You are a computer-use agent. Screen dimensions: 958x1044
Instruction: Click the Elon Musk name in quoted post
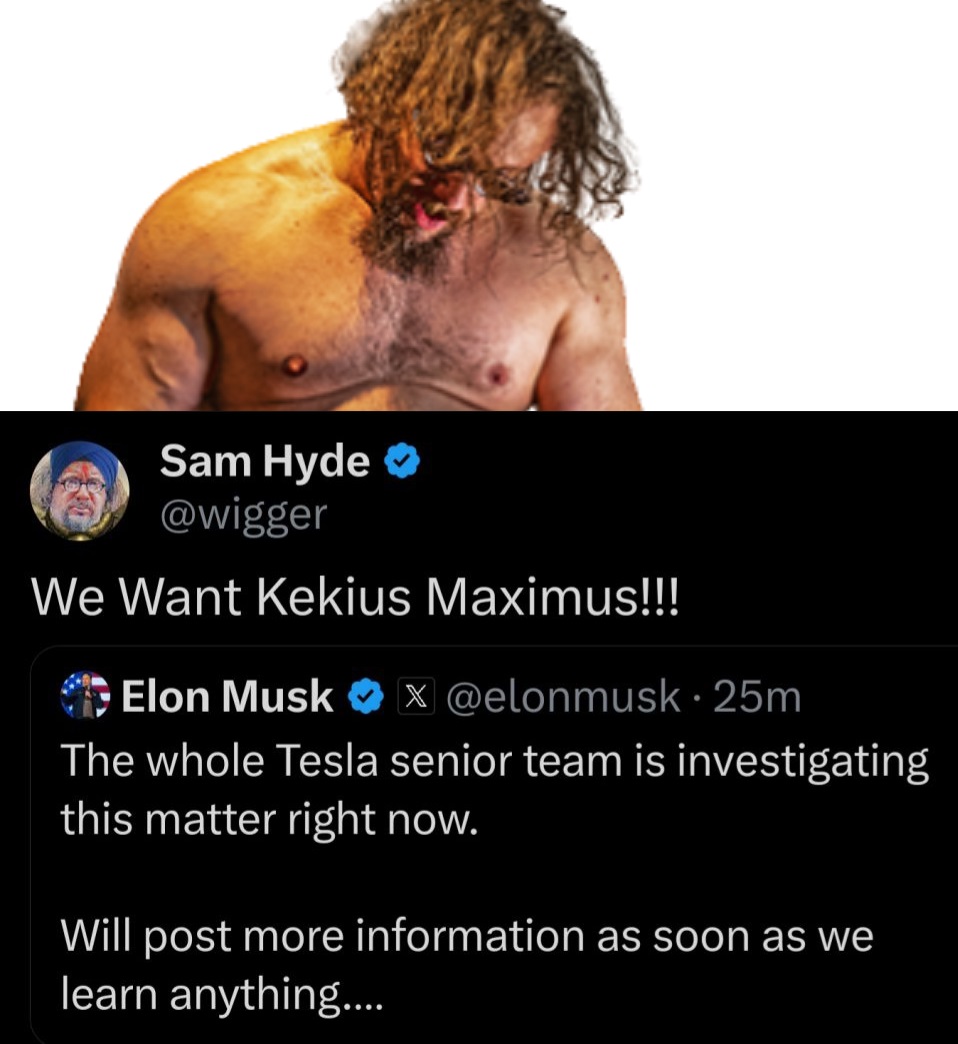(227, 696)
